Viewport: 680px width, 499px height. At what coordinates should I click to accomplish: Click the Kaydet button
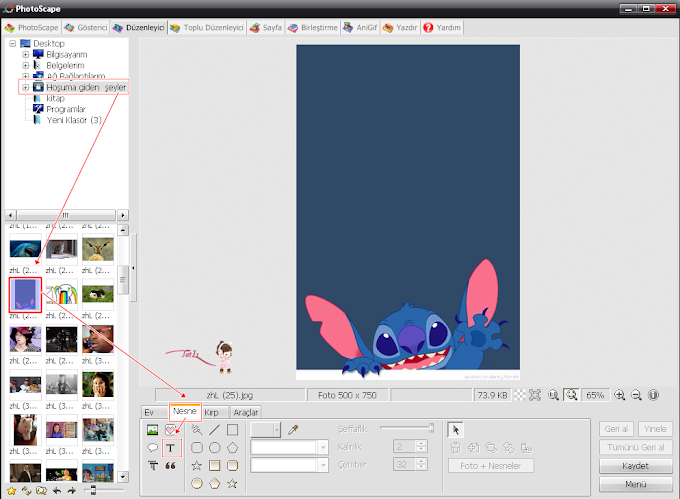pos(635,466)
